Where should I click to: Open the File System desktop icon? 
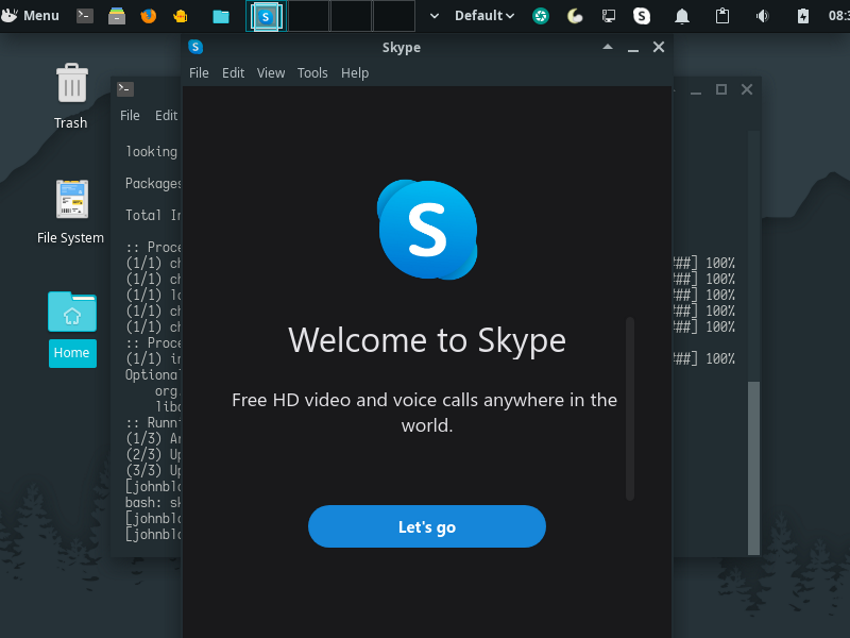coord(70,212)
